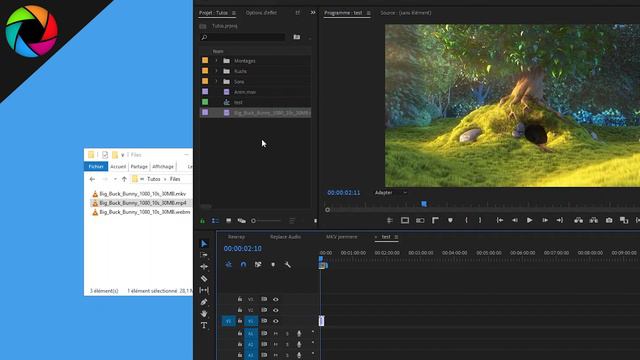
Task: Select the Track Select Forward tool
Action: pyautogui.click(x=204, y=255)
